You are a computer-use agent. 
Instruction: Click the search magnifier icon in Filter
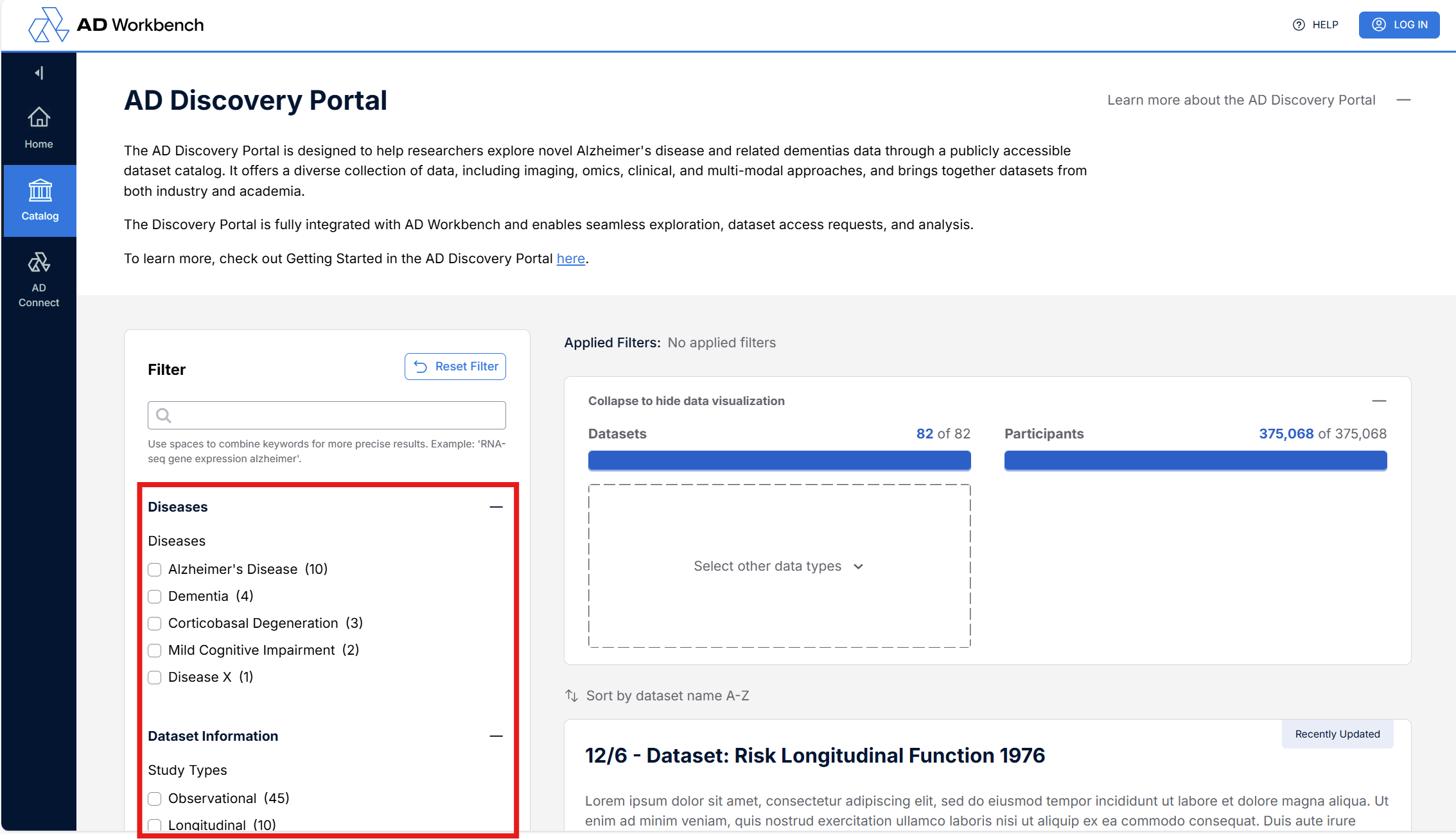click(x=164, y=415)
